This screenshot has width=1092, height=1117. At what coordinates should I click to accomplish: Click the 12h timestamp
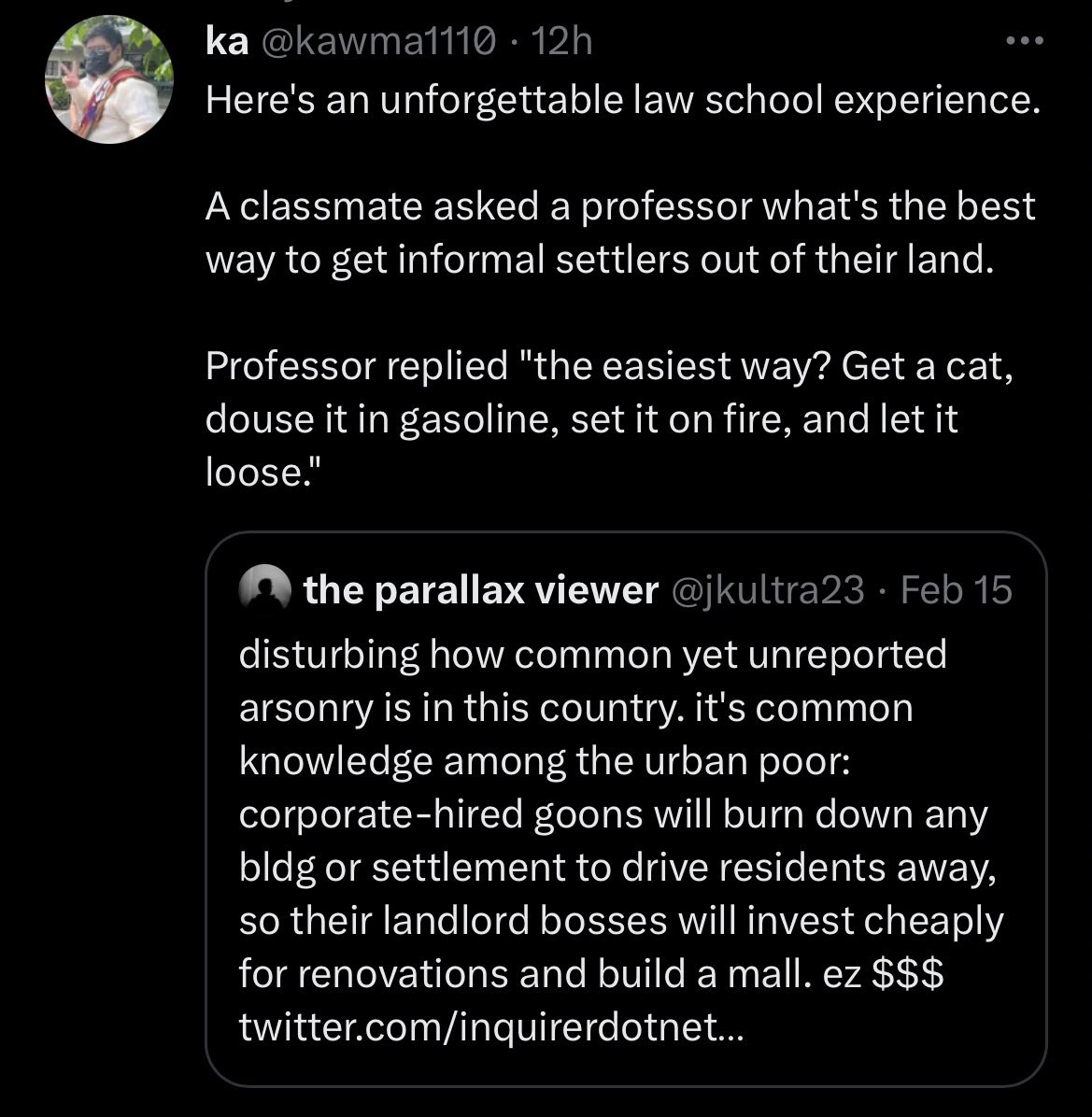coord(562,41)
